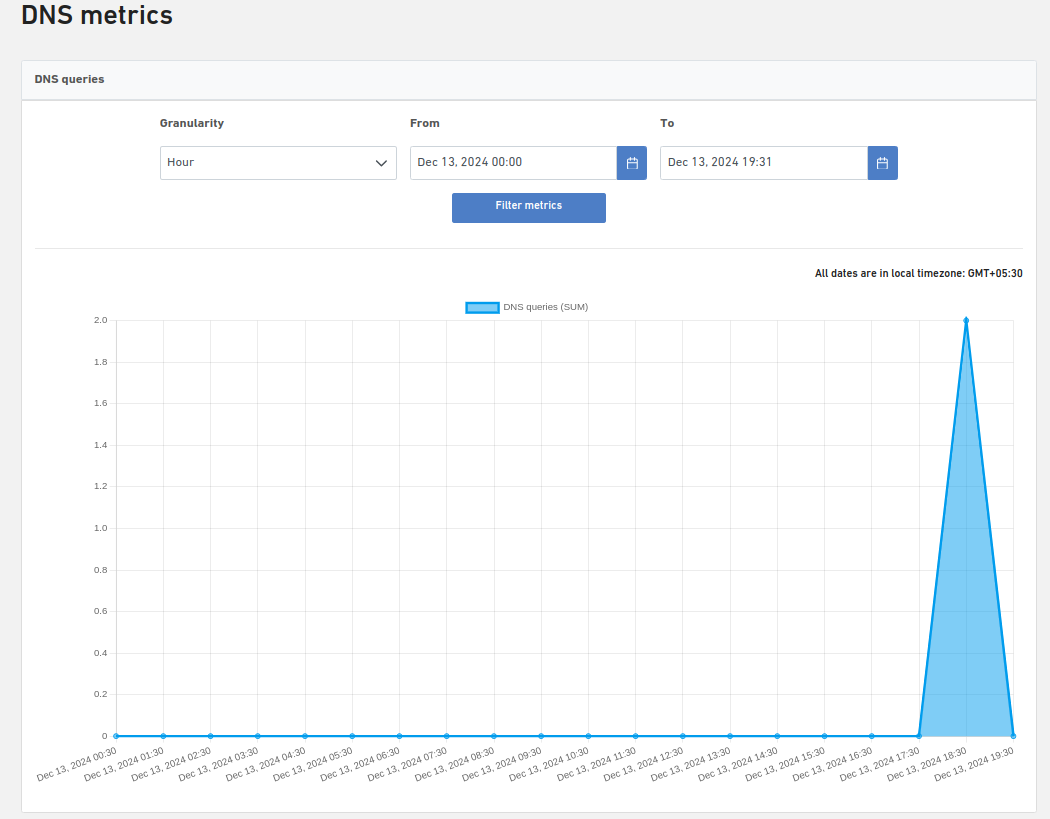The width and height of the screenshot is (1050, 819).
Task: Click the DNS queries legend marker
Action: pos(482,307)
